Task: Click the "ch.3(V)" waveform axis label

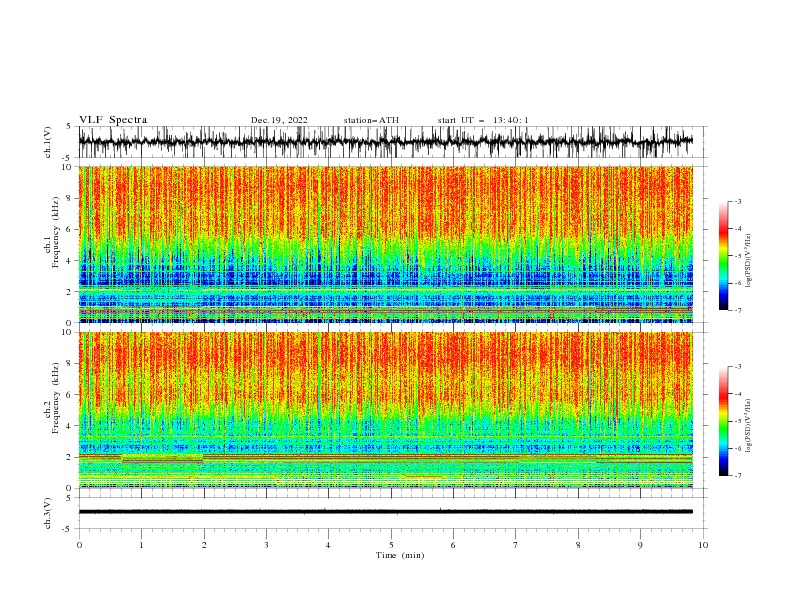Action: coord(48,513)
